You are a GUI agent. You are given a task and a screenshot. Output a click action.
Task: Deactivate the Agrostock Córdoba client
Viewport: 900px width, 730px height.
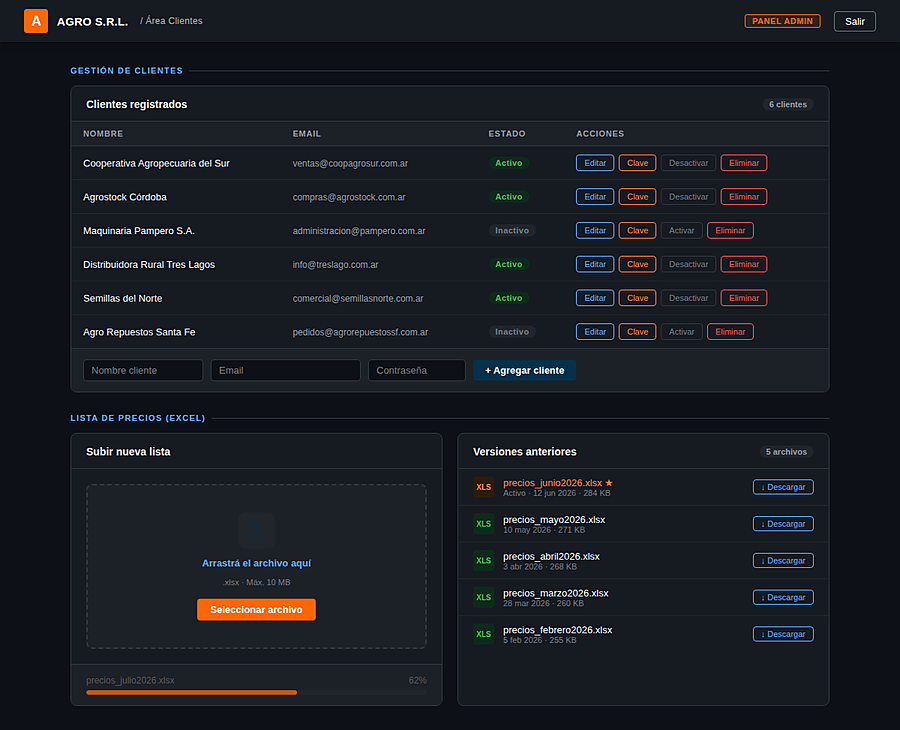688,197
